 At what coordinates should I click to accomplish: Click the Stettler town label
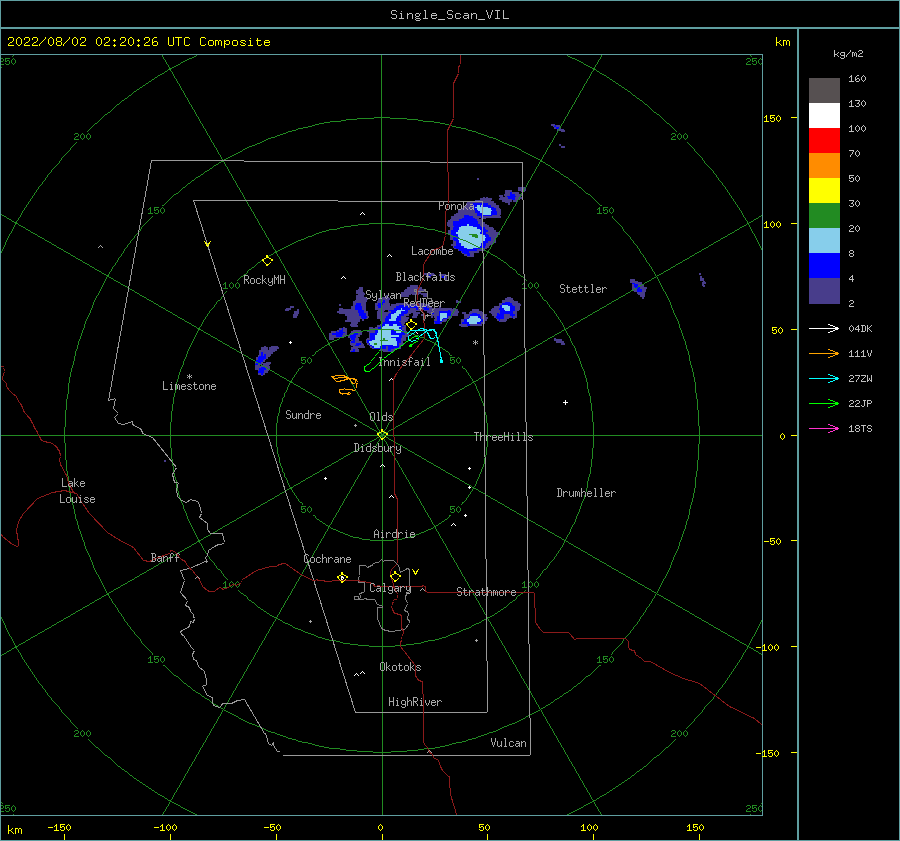[x=583, y=289]
